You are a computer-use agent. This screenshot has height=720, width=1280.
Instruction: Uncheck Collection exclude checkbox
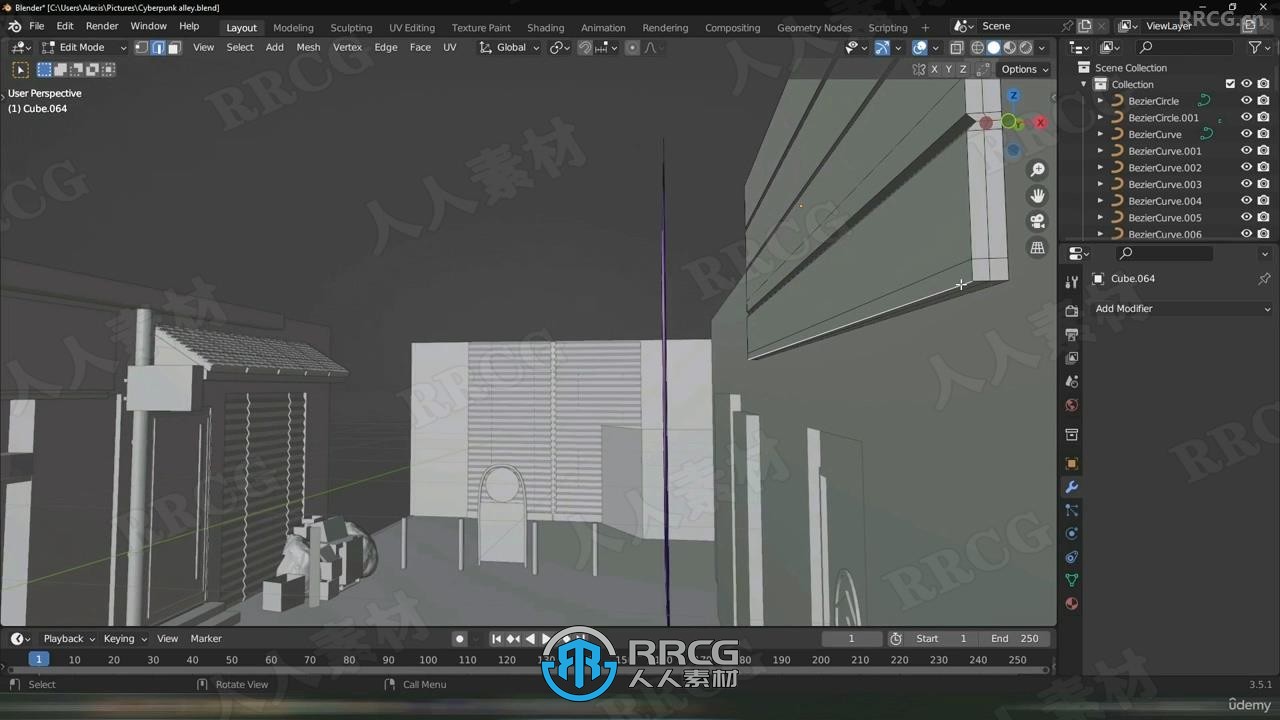click(x=1230, y=84)
